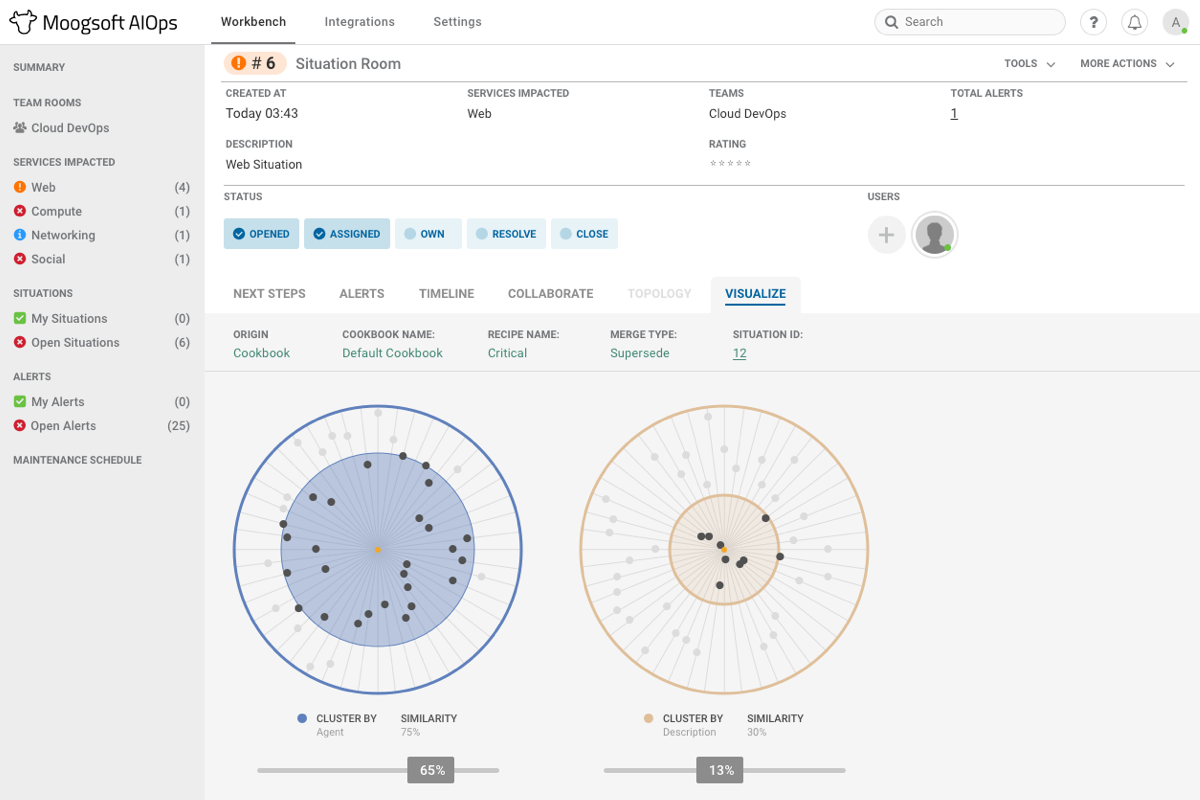The height and width of the screenshot is (800, 1200).
Task: Open the Integrations tab
Action: pyautogui.click(x=359, y=22)
